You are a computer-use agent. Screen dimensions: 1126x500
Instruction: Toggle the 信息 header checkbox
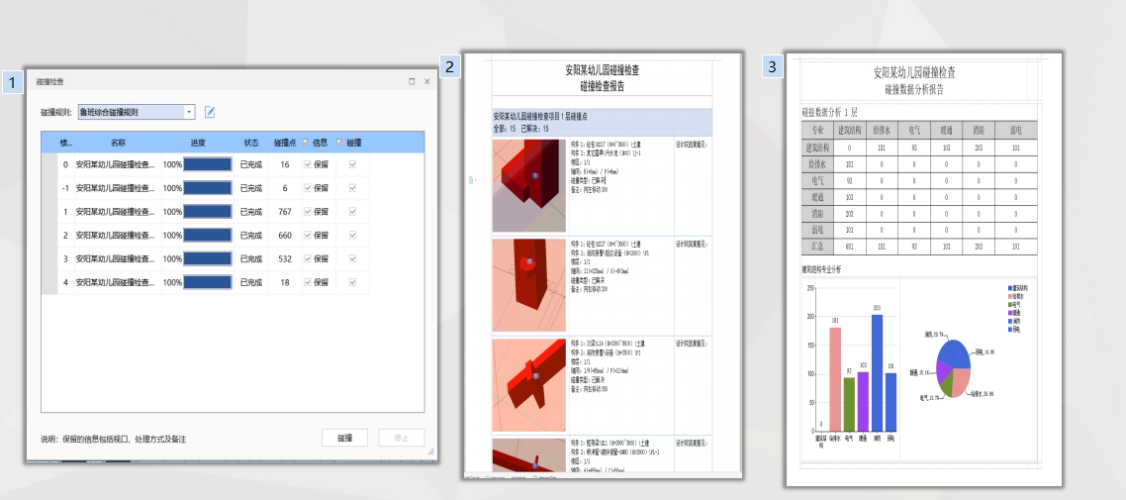coord(307,142)
